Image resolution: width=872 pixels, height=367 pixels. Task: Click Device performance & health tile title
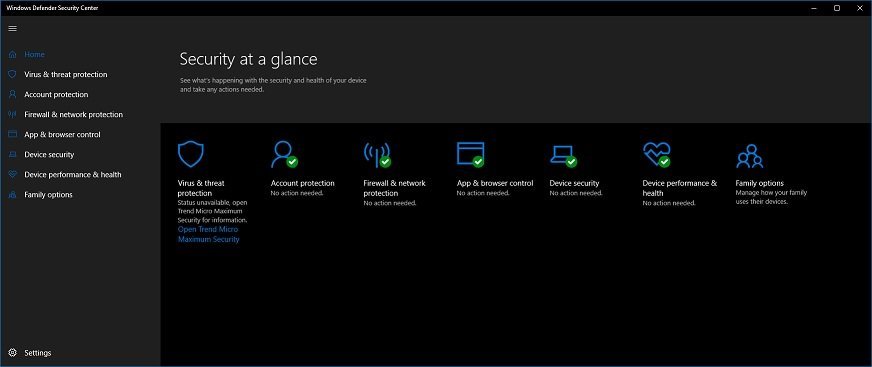(x=680, y=188)
